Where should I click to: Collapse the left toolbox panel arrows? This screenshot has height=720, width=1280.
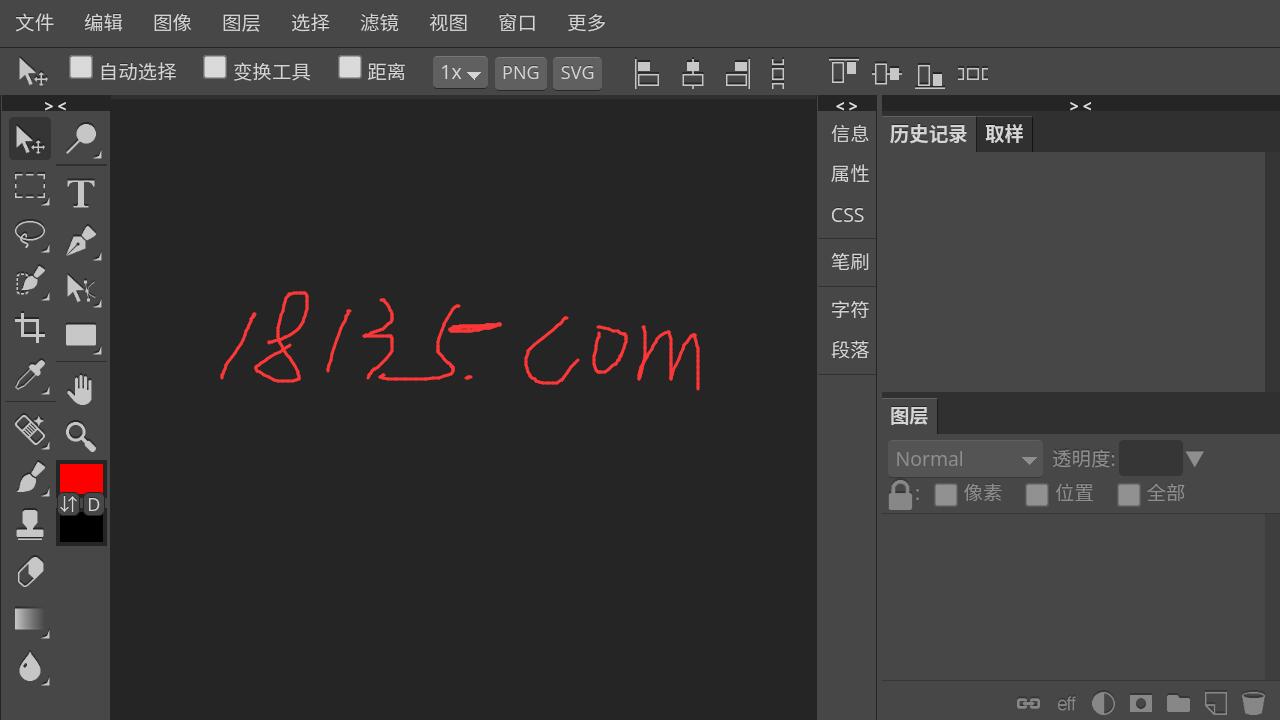56,105
